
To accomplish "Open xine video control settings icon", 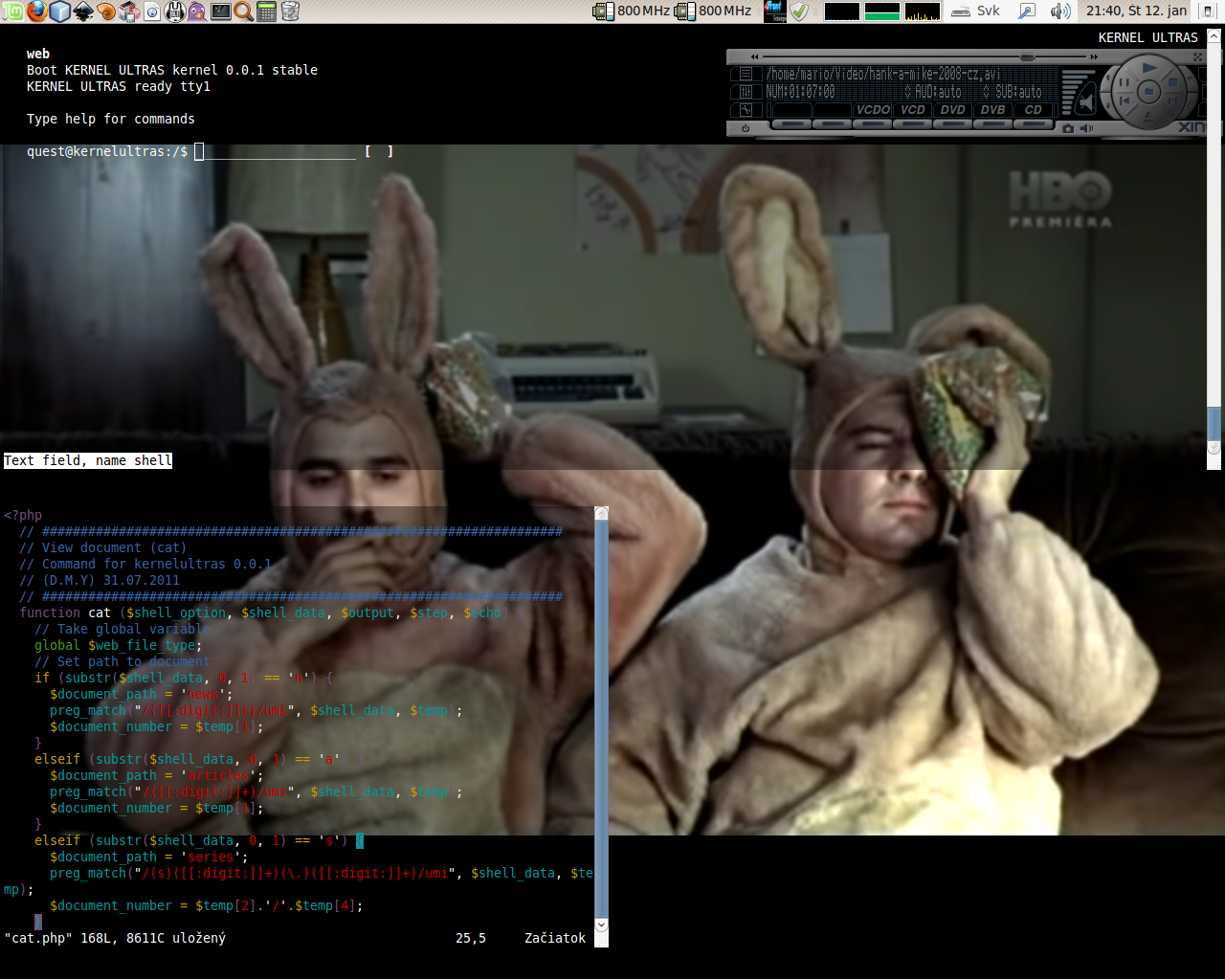I will click(x=746, y=92).
